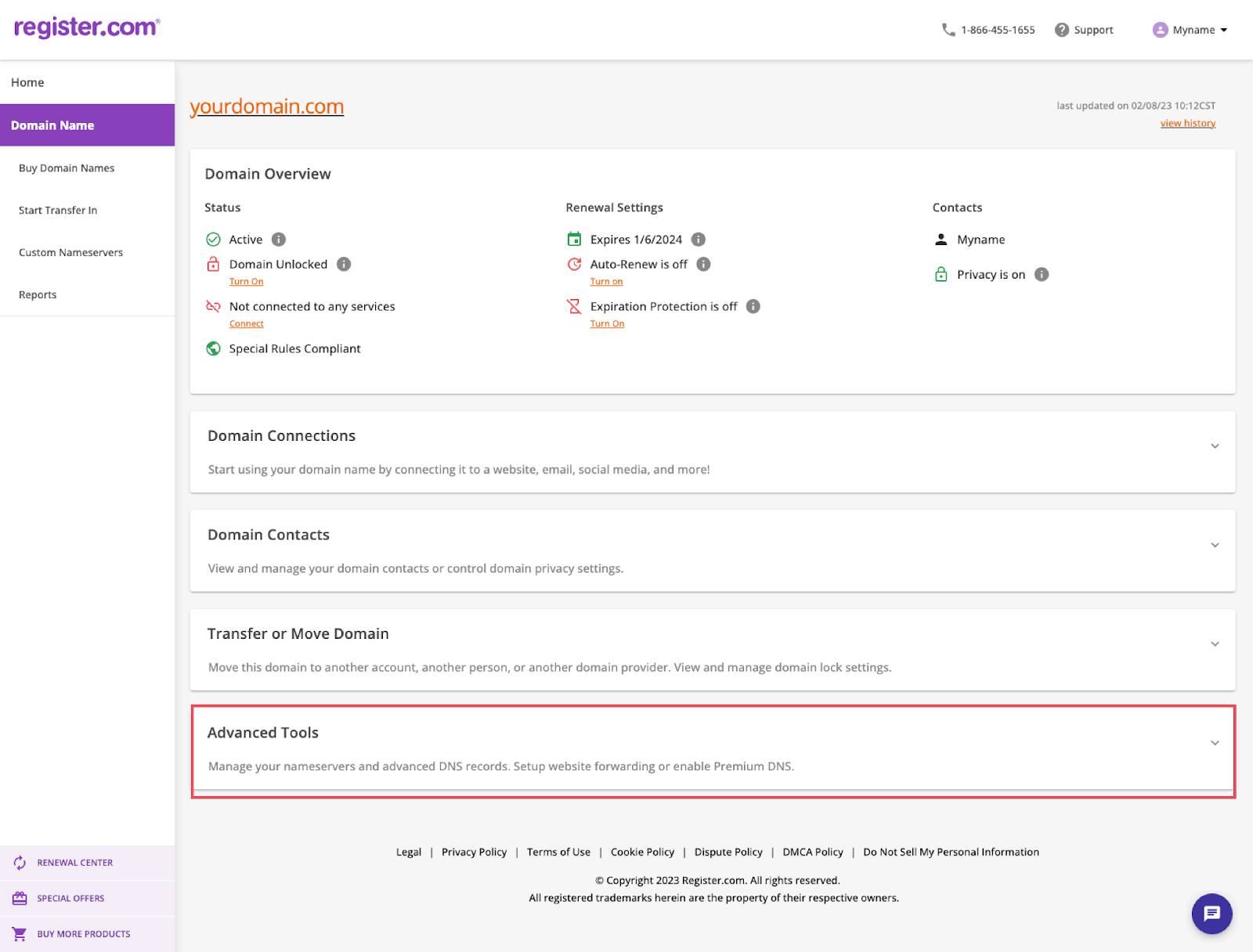Click the register.com logo
Screen dimensions: 1253x952
coord(85,27)
